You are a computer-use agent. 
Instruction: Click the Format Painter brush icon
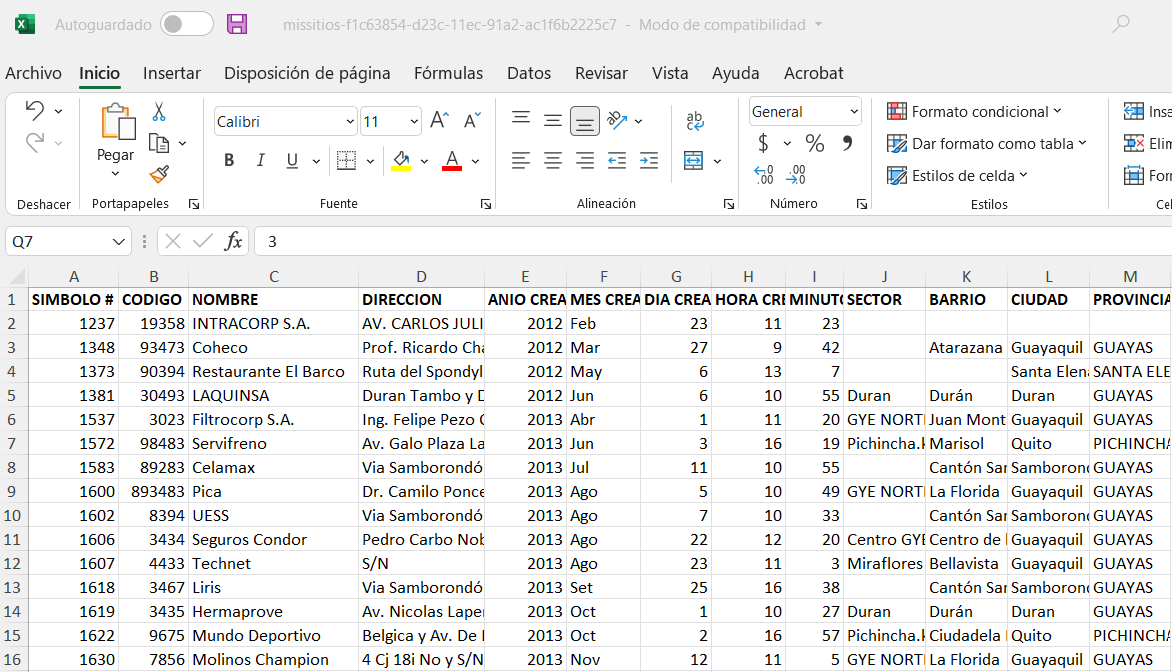tap(158, 174)
